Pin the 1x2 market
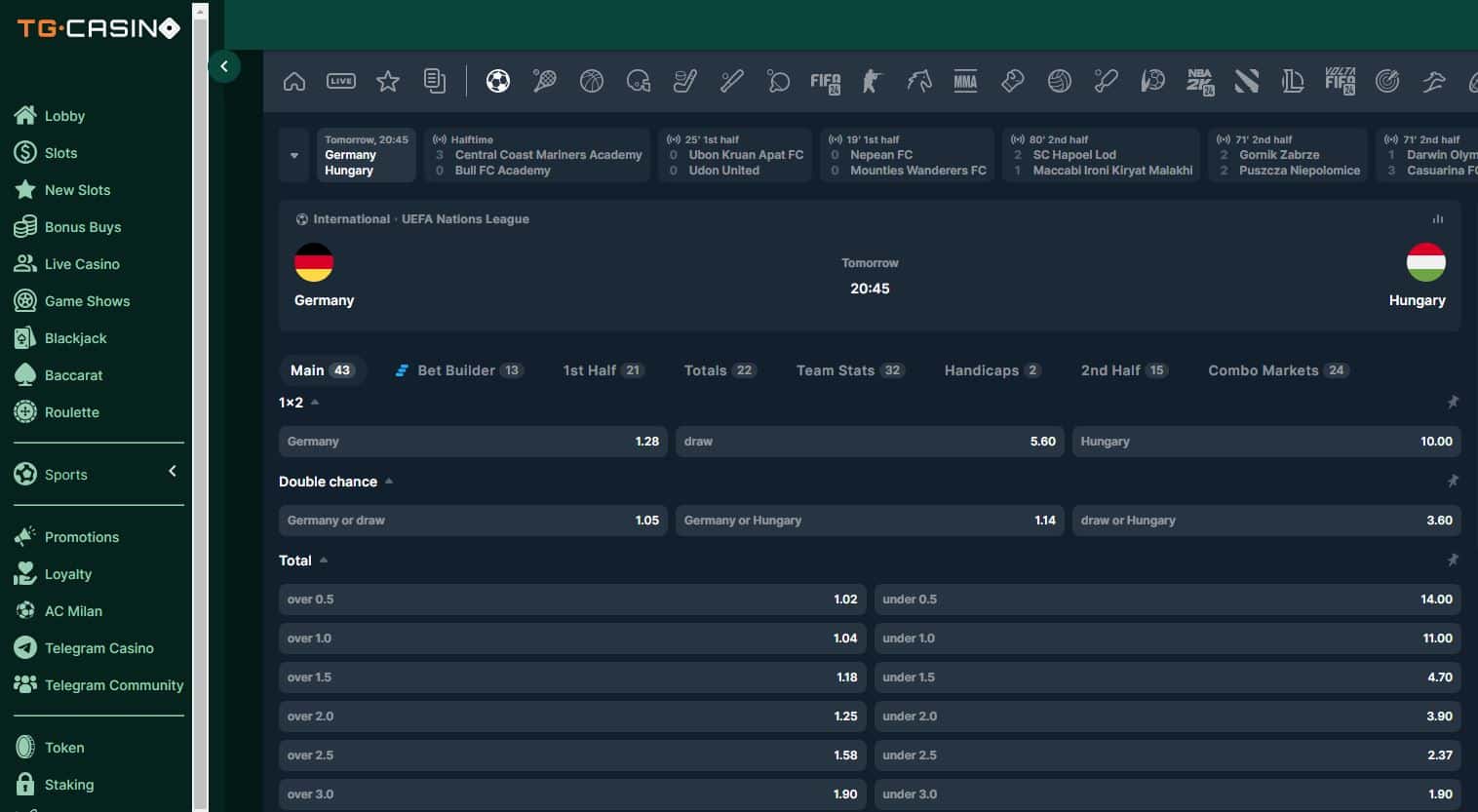This screenshot has height=812, width=1478. coord(1453,402)
